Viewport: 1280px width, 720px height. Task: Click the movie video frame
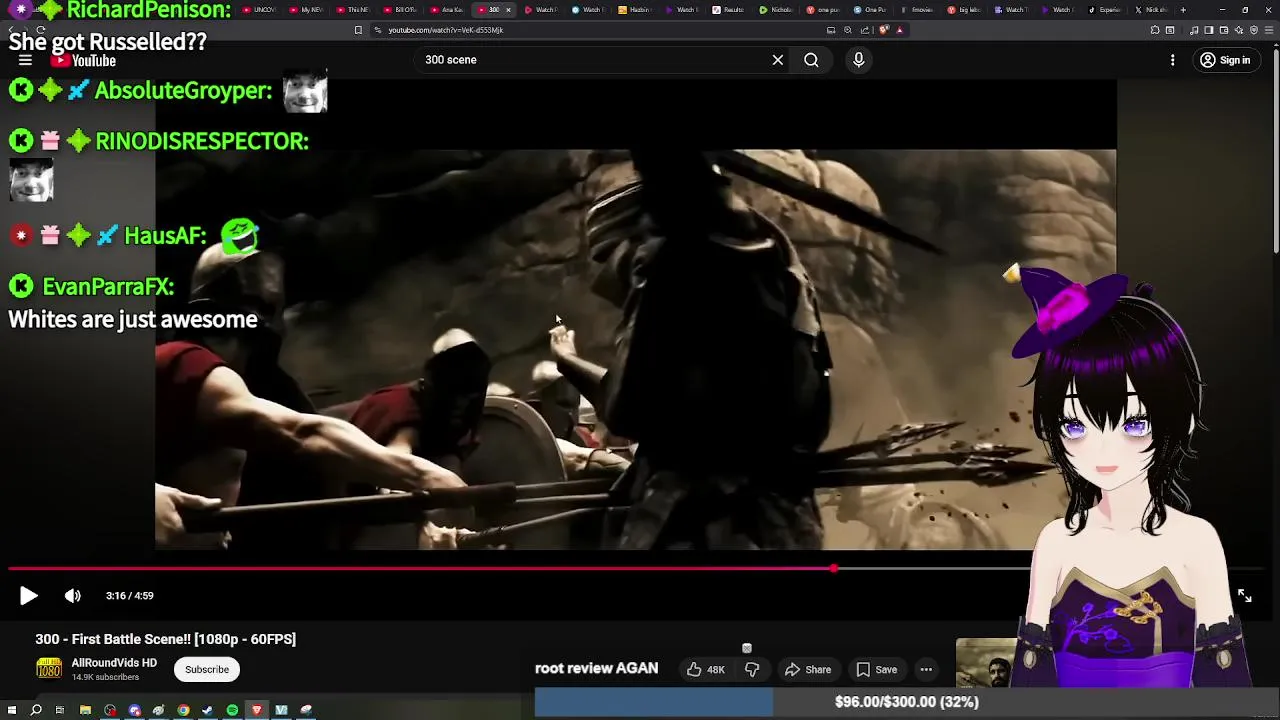tap(636, 350)
